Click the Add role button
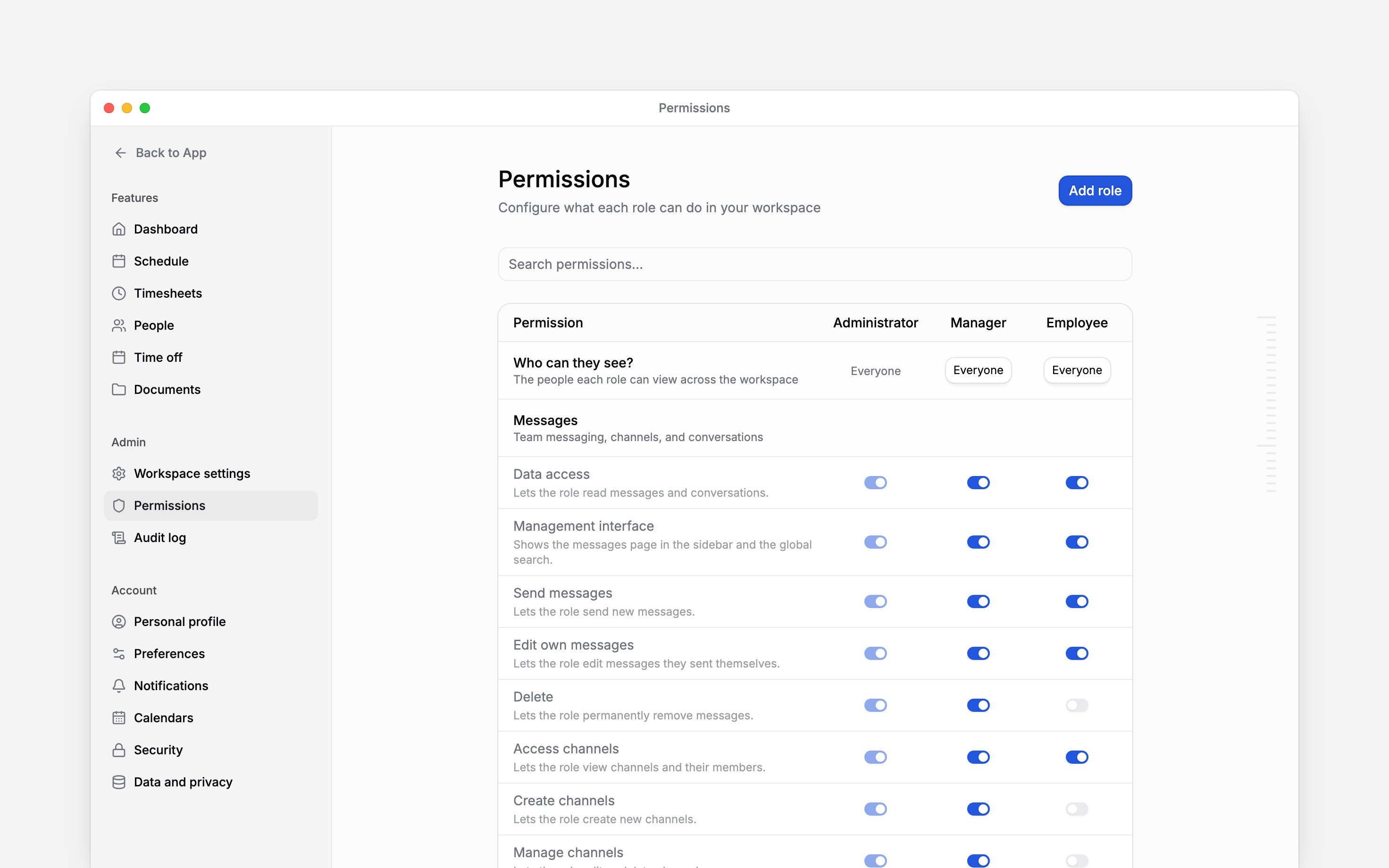Viewport: 1389px width, 868px height. click(x=1095, y=191)
